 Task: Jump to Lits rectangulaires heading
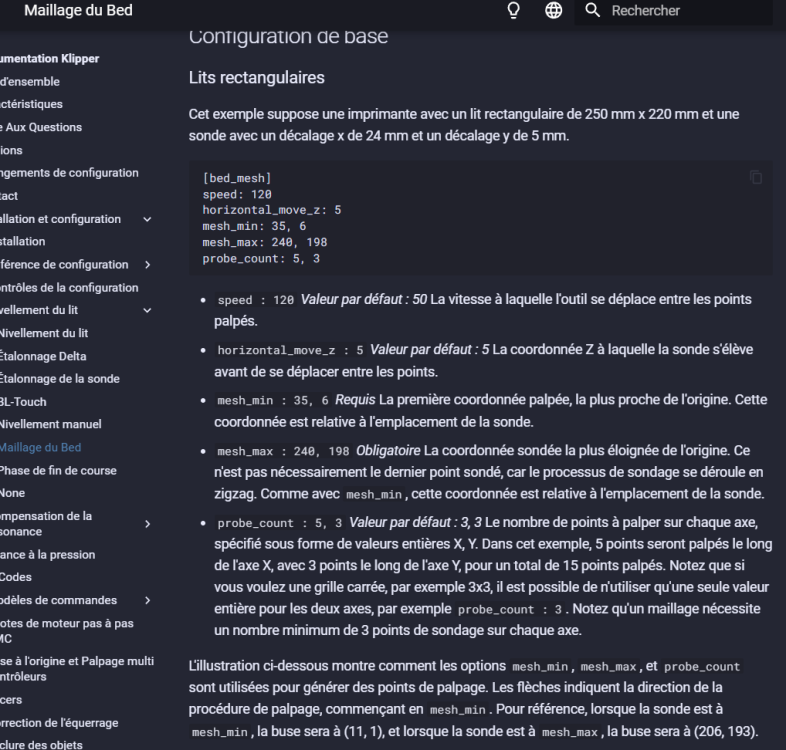(x=255, y=77)
